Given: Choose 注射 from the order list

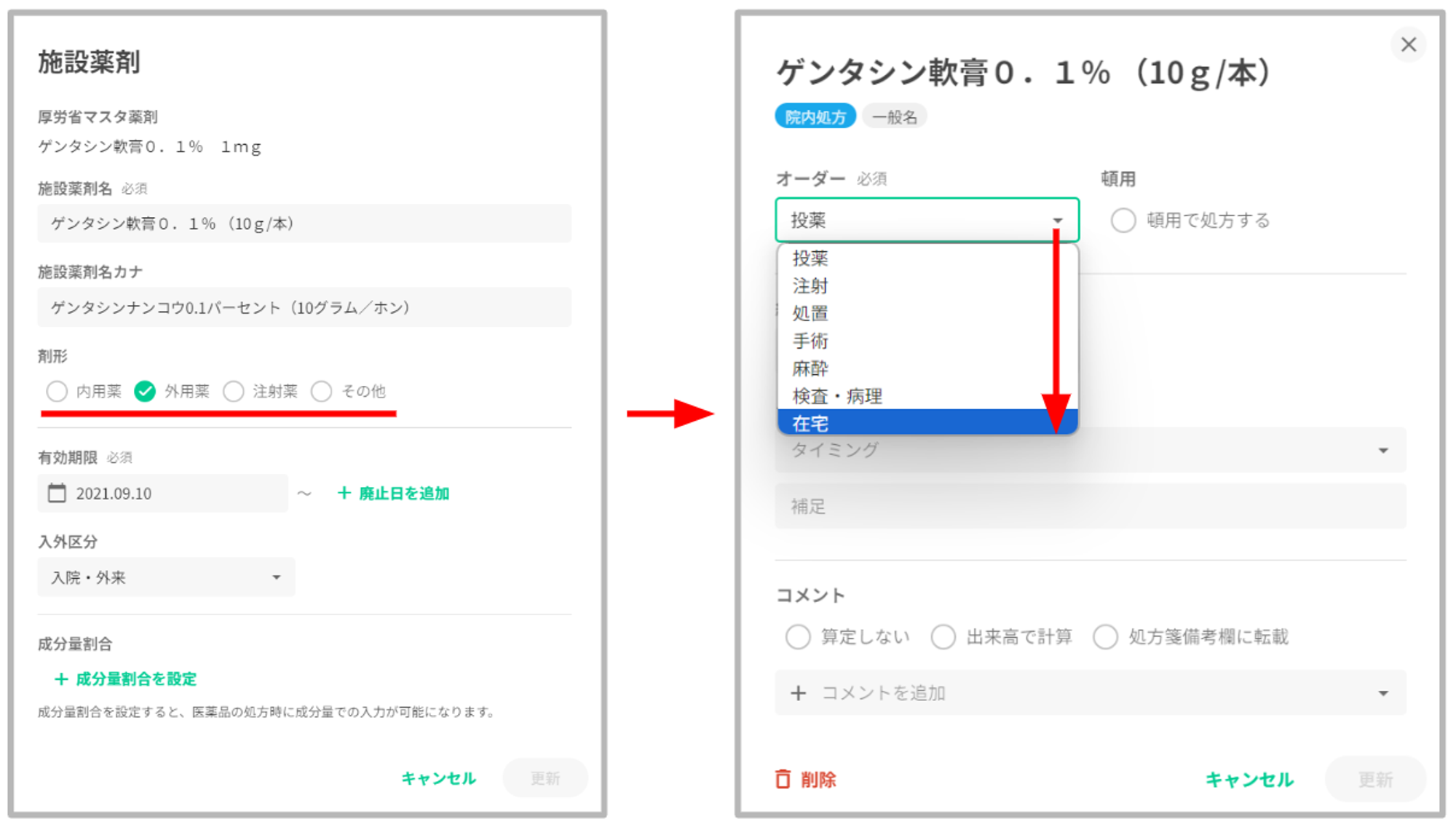Looking at the screenshot, I should coord(810,285).
